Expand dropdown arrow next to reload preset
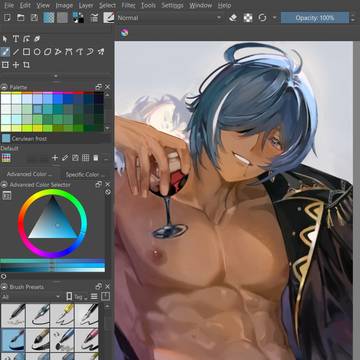 (x=275, y=17)
